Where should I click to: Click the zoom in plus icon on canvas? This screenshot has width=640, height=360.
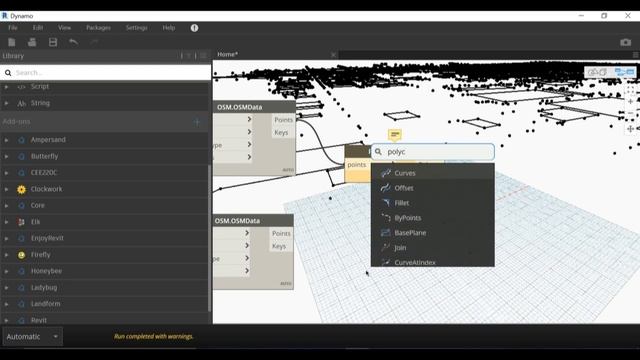(631, 101)
